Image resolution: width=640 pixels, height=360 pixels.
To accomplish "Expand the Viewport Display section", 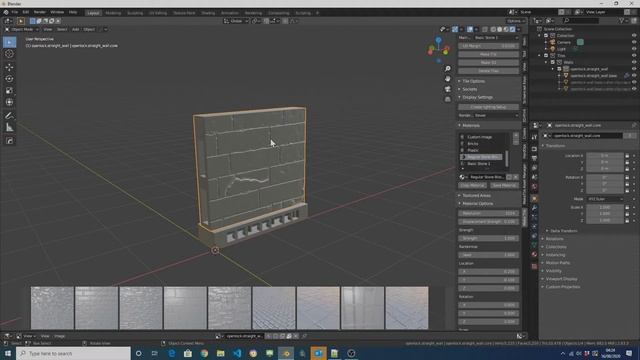I will click(x=560, y=279).
